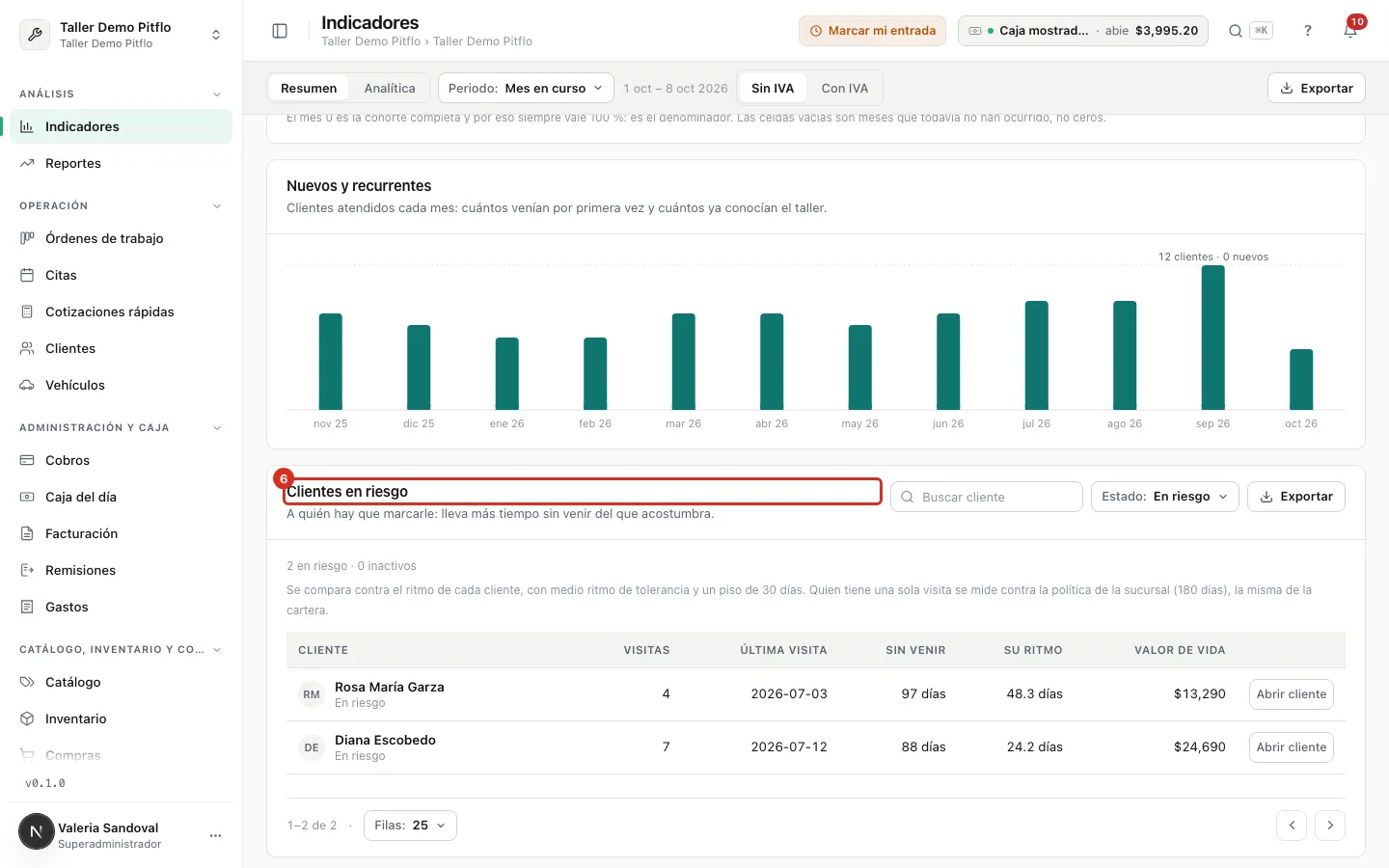This screenshot has height=868, width=1389.
Task: Click the Cobros card icon
Action: tap(27, 460)
